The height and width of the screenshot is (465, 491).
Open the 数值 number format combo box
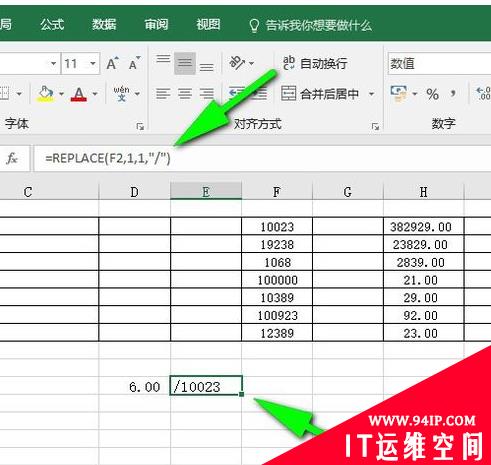(x=439, y=63)
